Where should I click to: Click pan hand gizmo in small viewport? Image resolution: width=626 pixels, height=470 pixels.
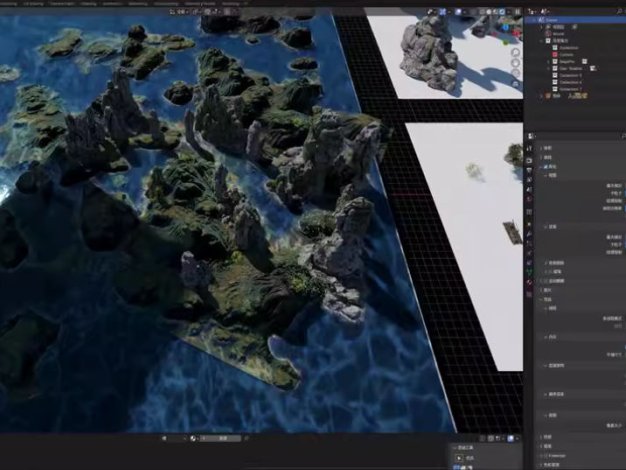516,63
